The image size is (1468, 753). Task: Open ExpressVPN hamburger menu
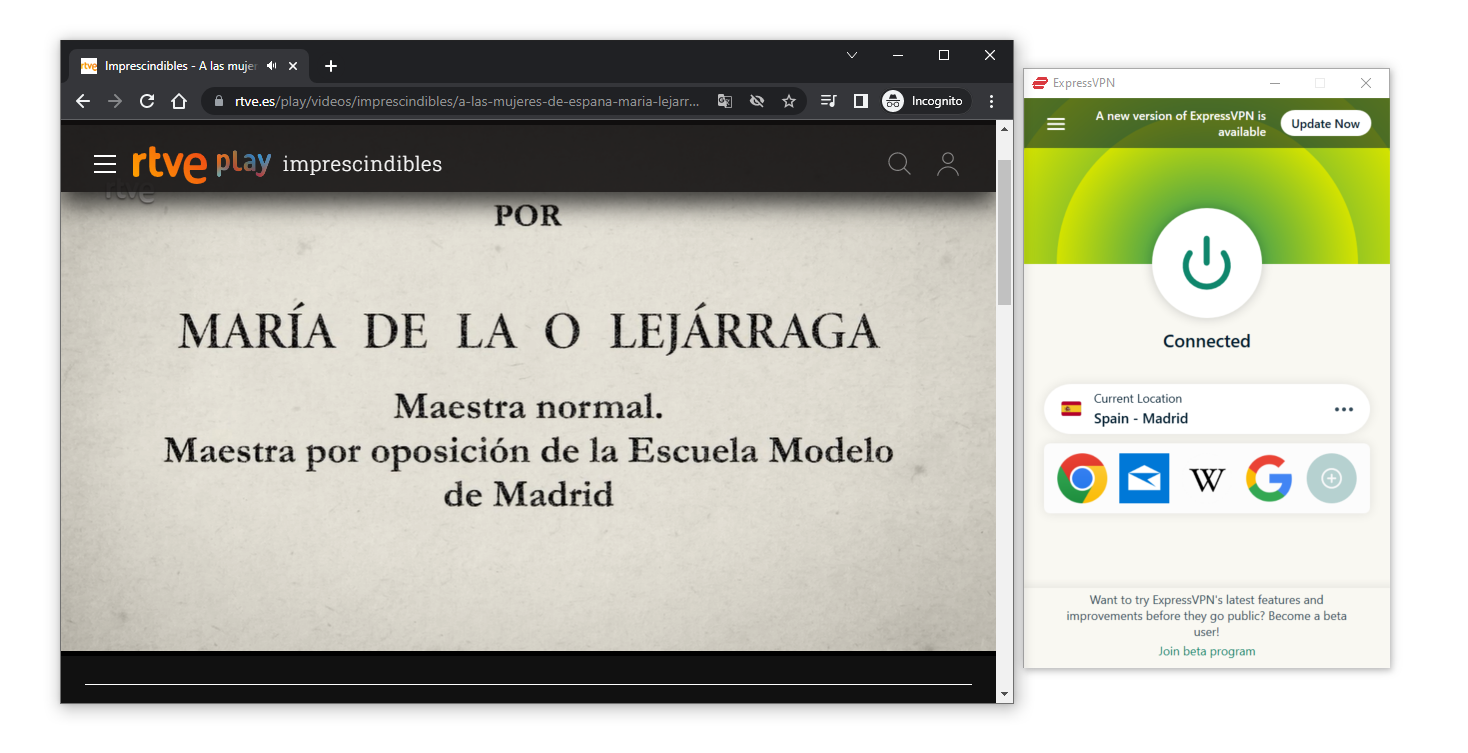point(1056,124)
